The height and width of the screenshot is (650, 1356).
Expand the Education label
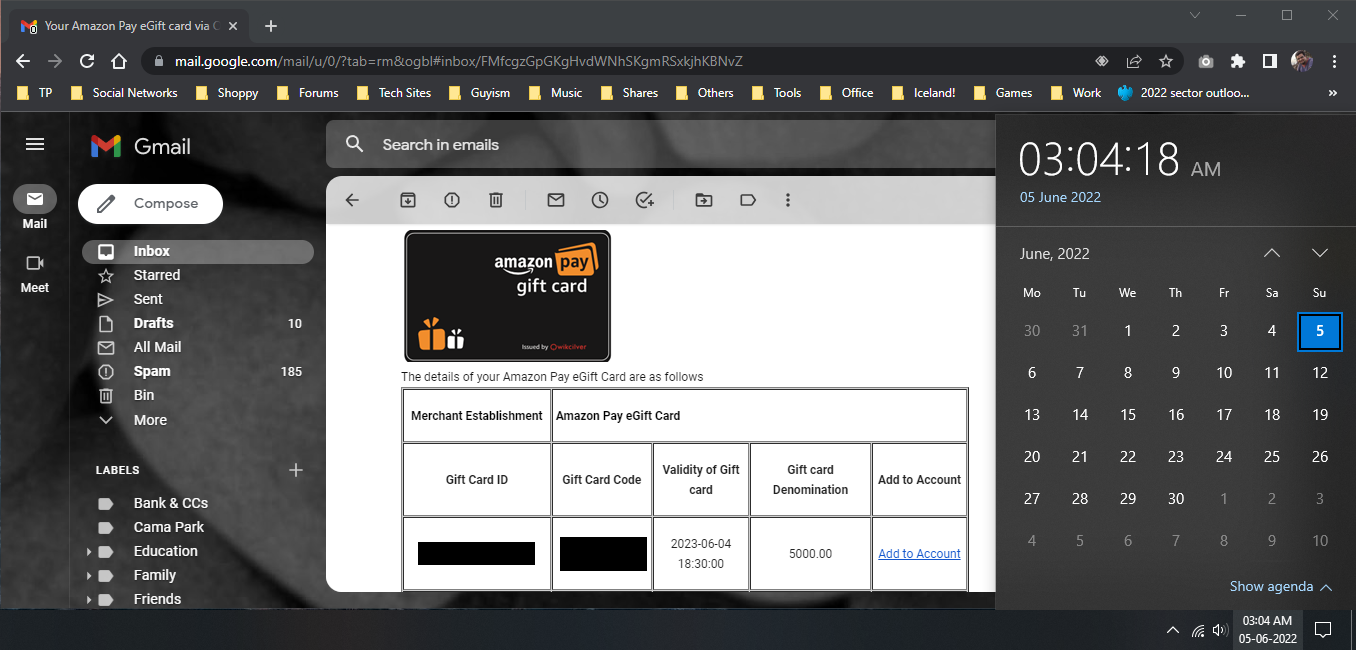(89, 552)
